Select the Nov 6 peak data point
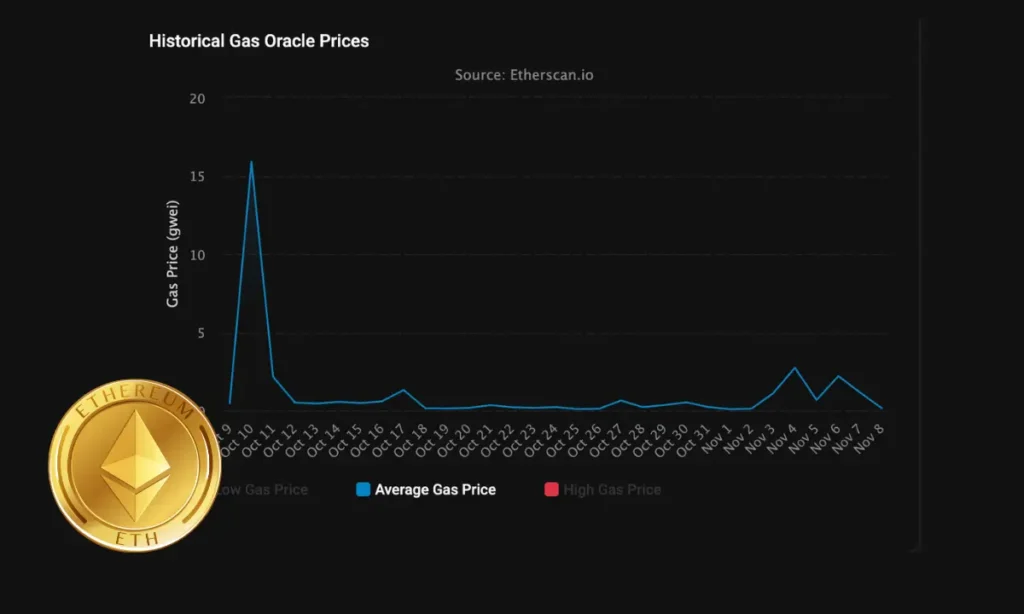The width and height of the screenshot is (1024, 614). click(x=838, y=376)
